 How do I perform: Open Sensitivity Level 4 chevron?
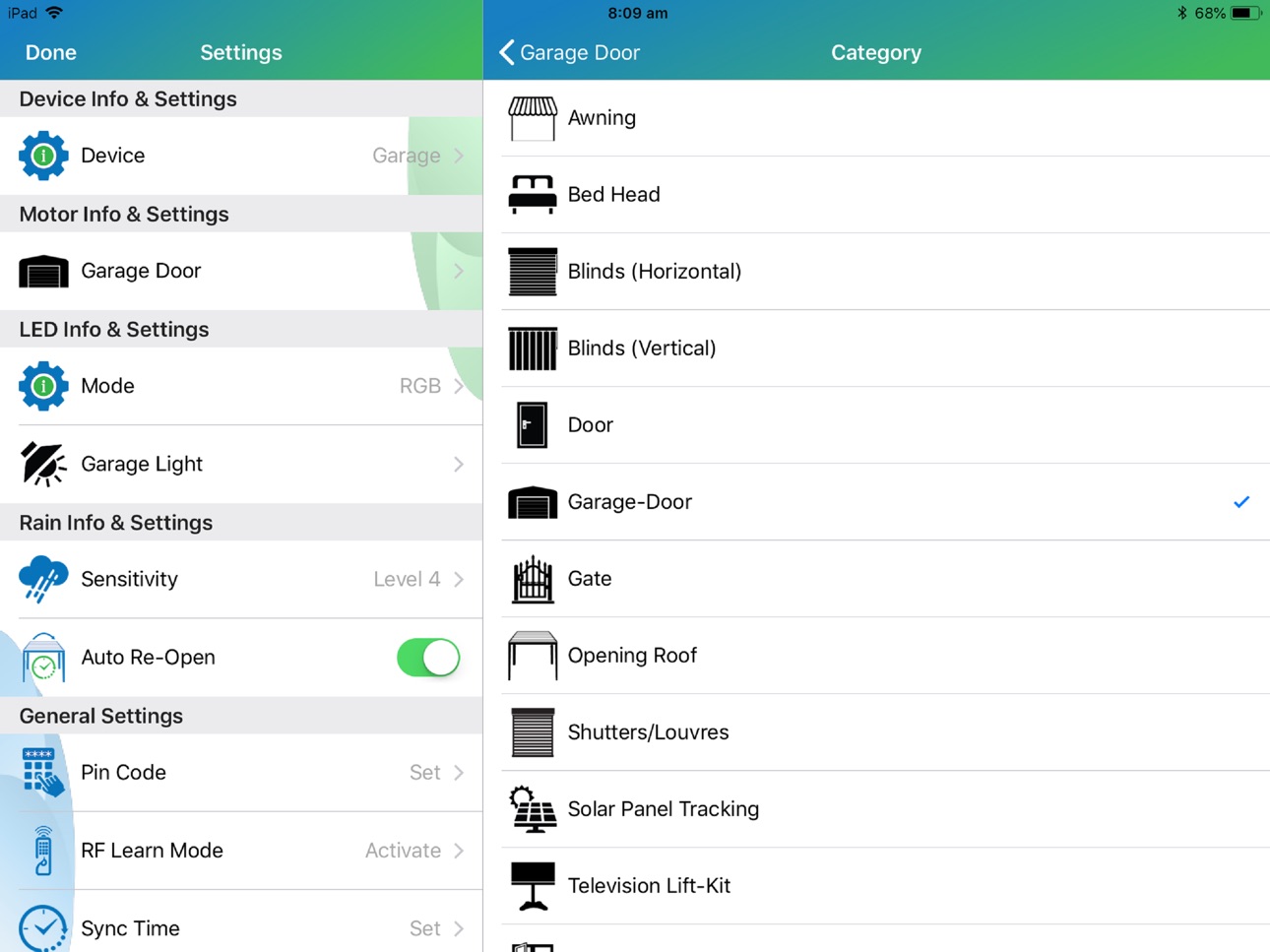(x=459, y=579)
